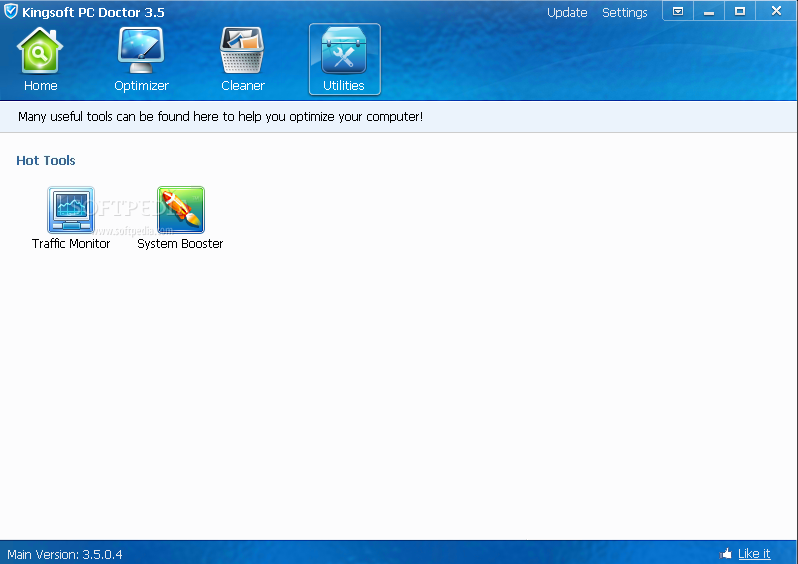
Task: Click the thumbs-up icon
Action: tap(726, 553)
